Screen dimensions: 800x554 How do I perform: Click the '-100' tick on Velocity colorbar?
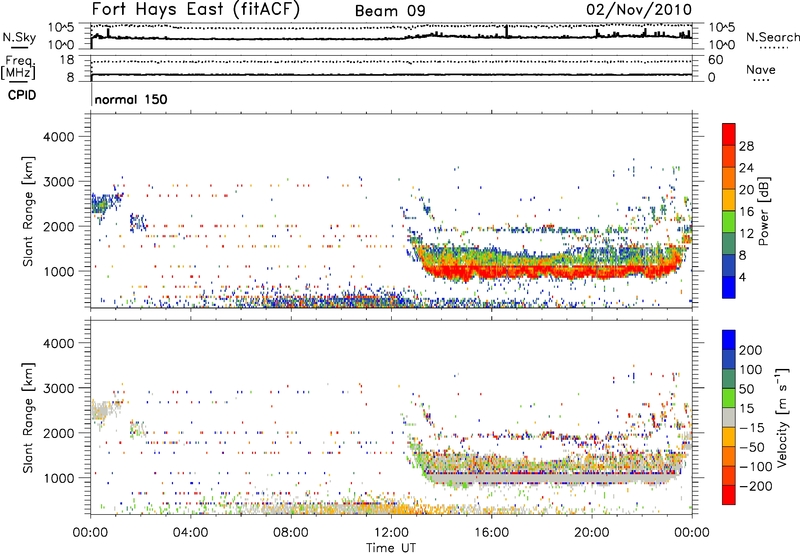pos(755,467)
